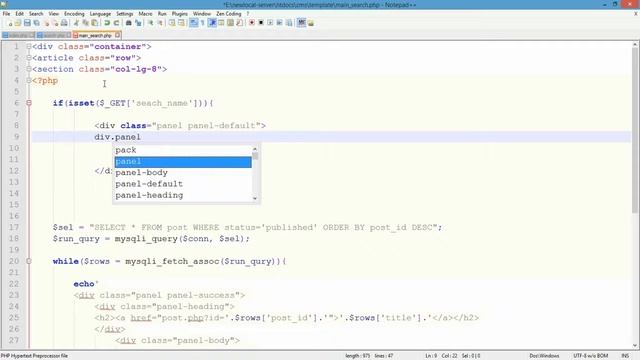The width and height of the screenshot is (640, 360).
Task: Toggle INS insert mode in status bar
Action: click(625, 356)
